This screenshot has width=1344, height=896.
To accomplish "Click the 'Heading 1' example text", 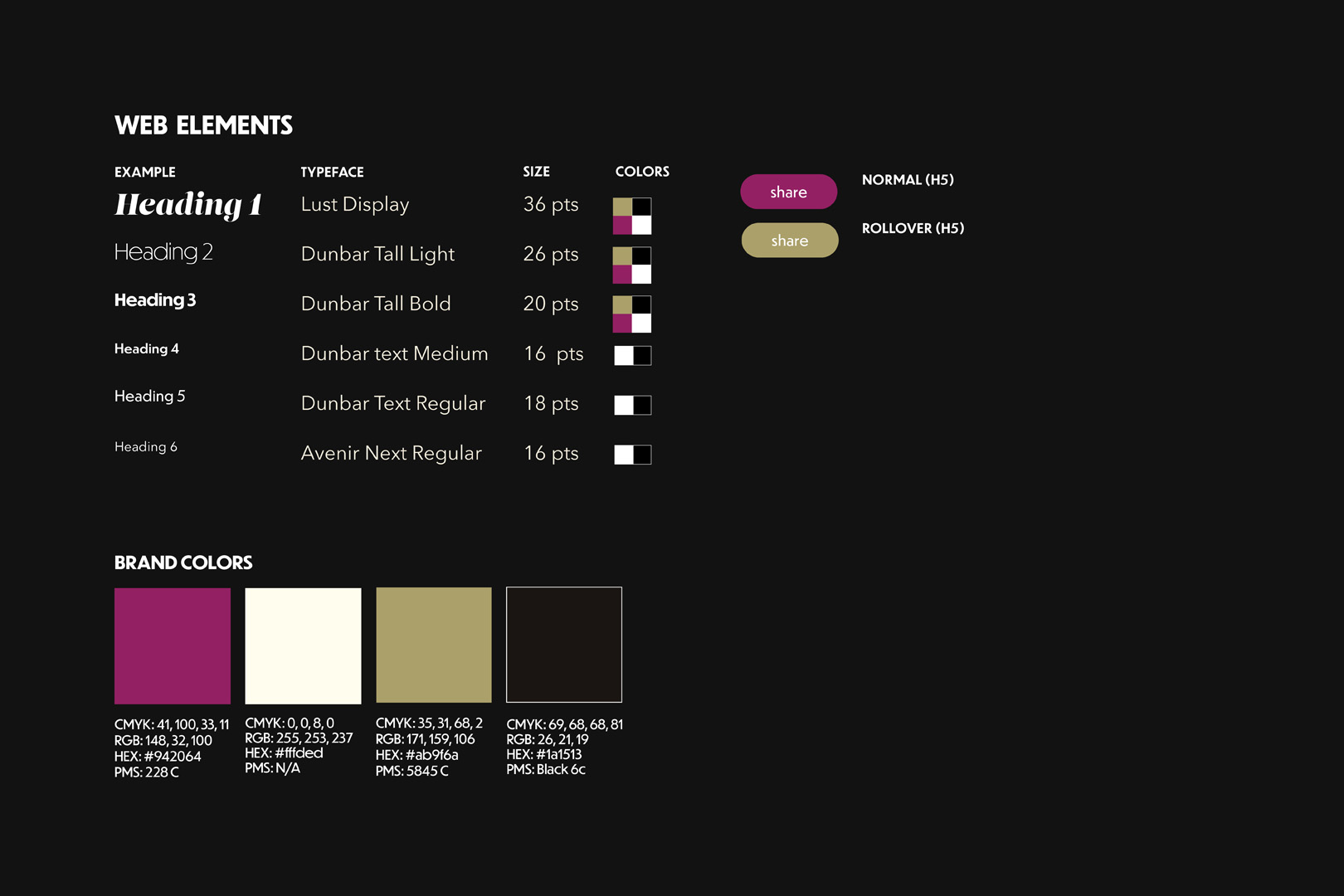I will [x=188, y=204].
